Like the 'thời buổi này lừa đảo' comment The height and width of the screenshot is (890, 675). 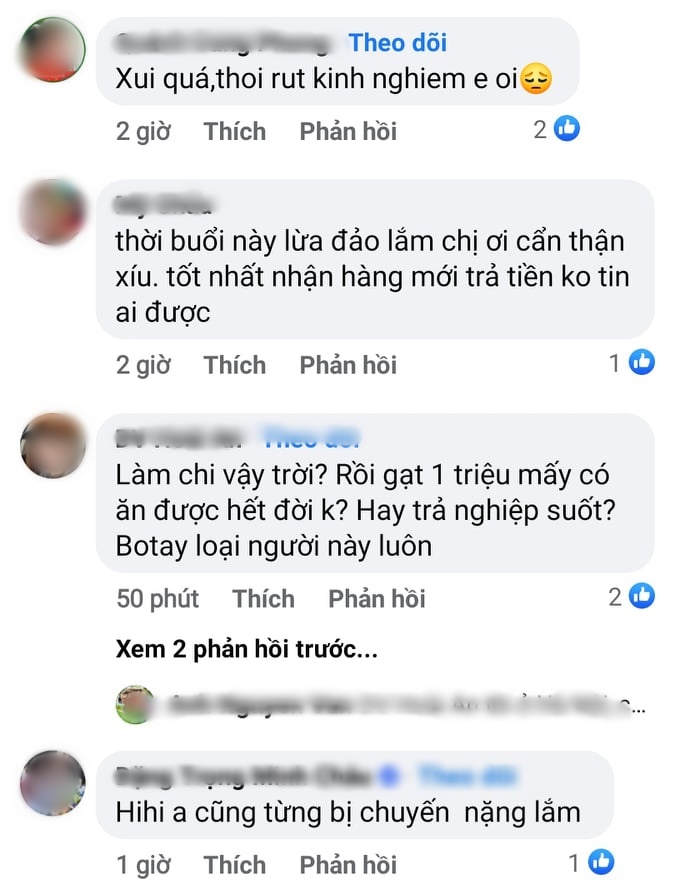(234, 365)
